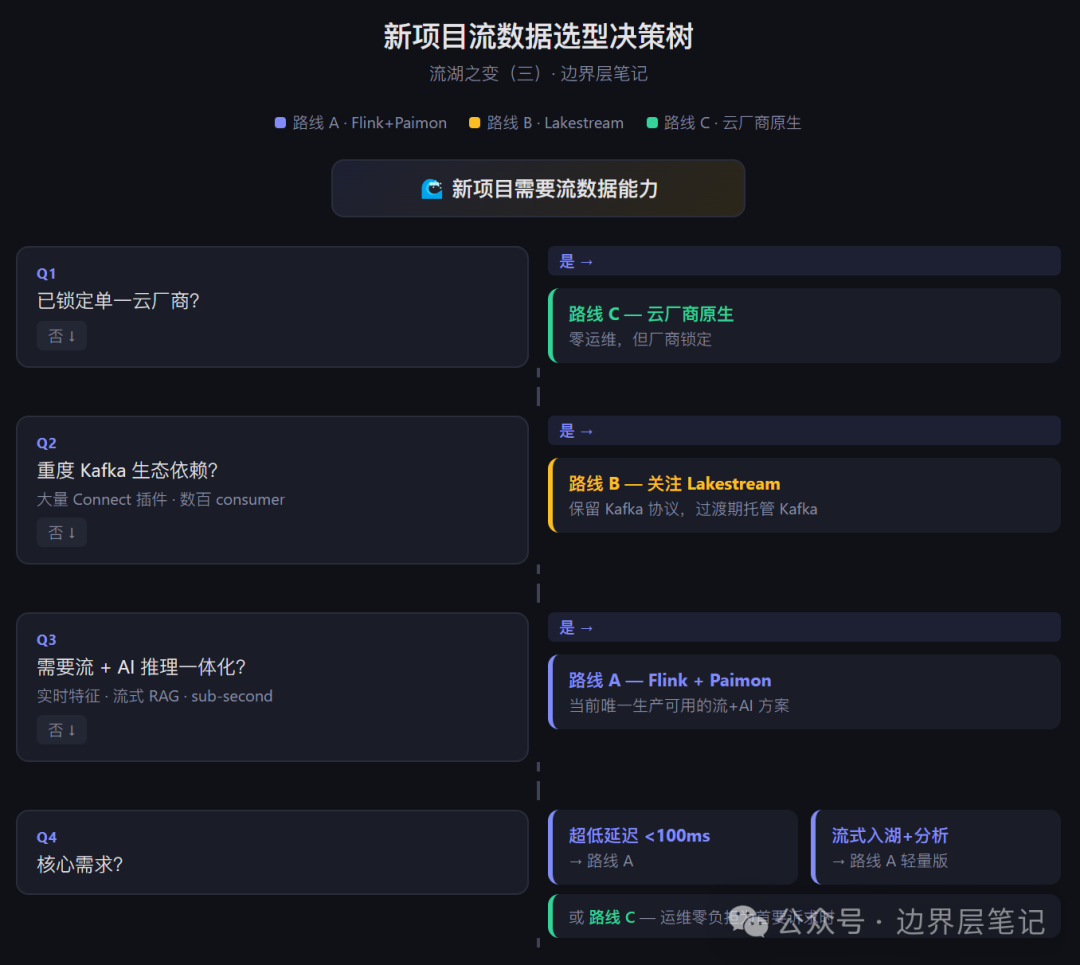Image resolution: width=1080 pixels, height=965 pixels.
Task: Select legend label 路线 C · 云厂商原生
Action: [732, 123]
